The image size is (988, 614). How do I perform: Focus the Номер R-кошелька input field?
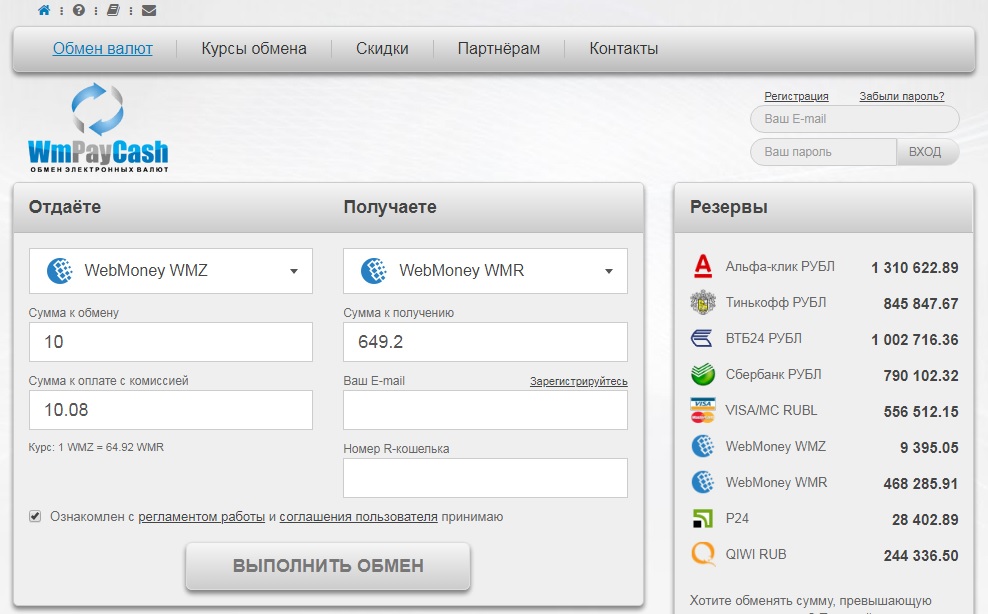click(485, 478)
